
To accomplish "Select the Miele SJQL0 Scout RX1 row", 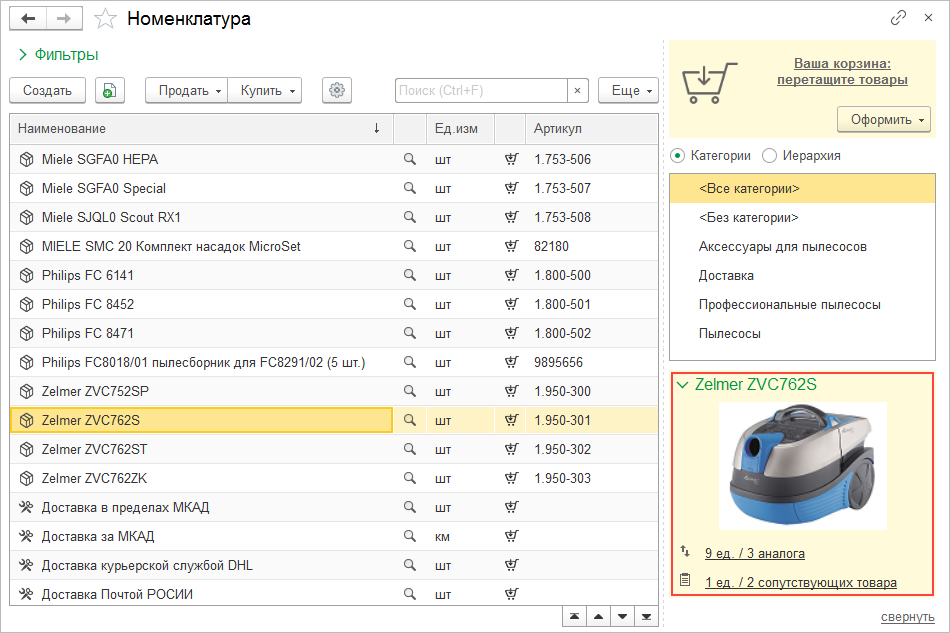I will pyautogui.click(x=334, y=217).
